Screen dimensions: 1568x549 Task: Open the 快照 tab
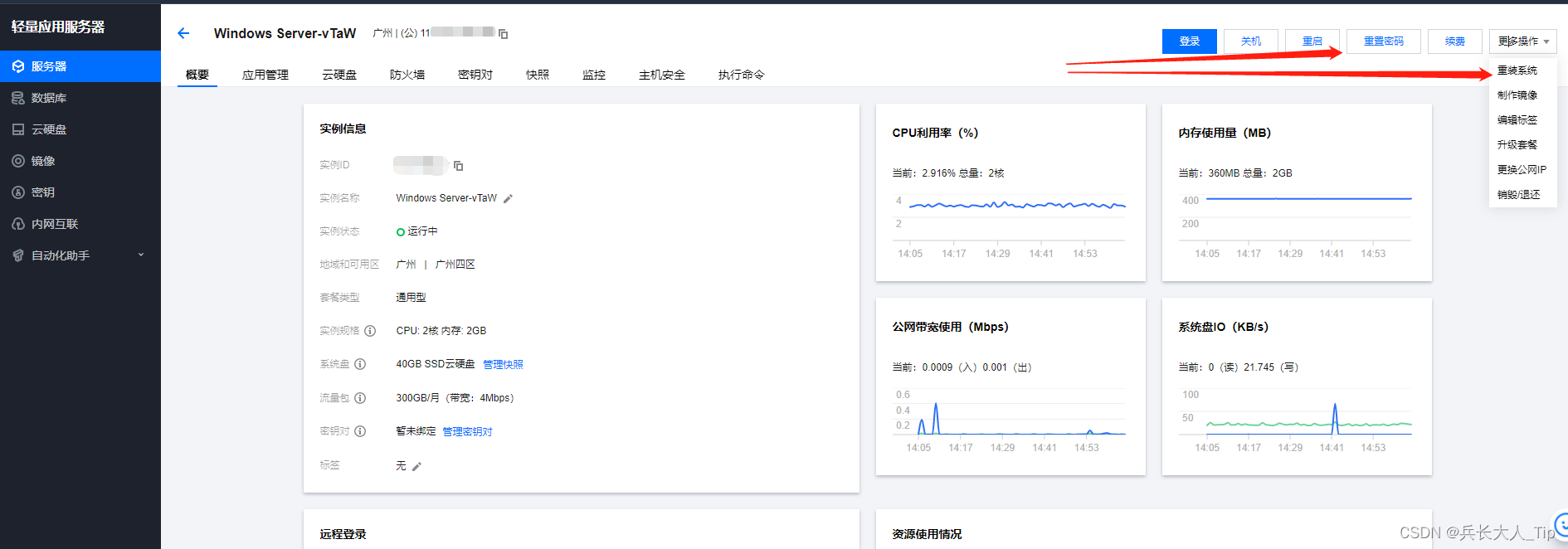[x=538, y=75]
